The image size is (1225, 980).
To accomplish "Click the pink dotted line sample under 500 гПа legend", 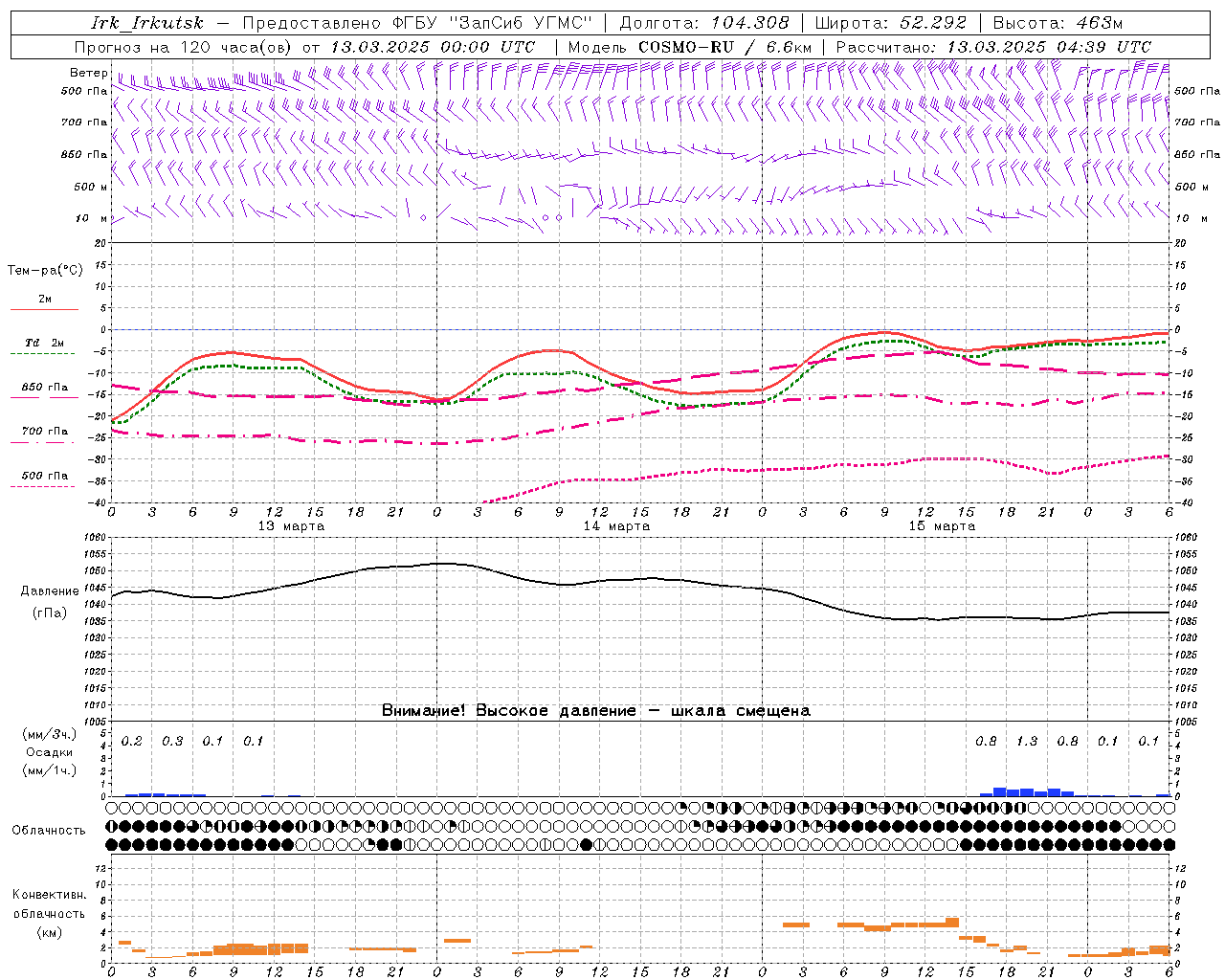I will pyautogui.click(x=44, y=486).
